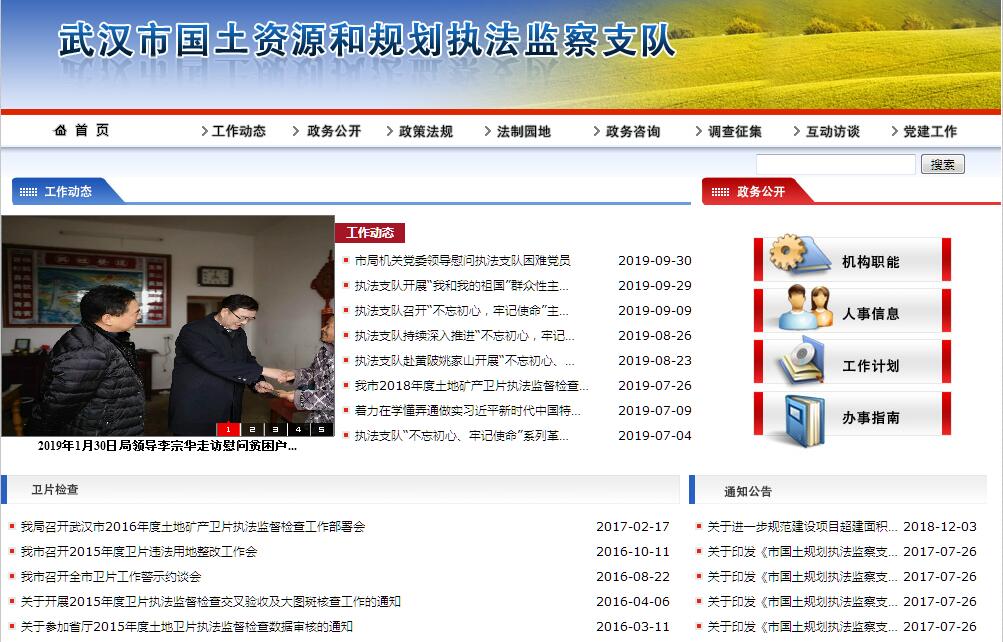The width and height of the screenshot is (1003, 642).
Task: Open the 工作计划 disc icon button
Action: pyautogui.click(x=852, y=362)
